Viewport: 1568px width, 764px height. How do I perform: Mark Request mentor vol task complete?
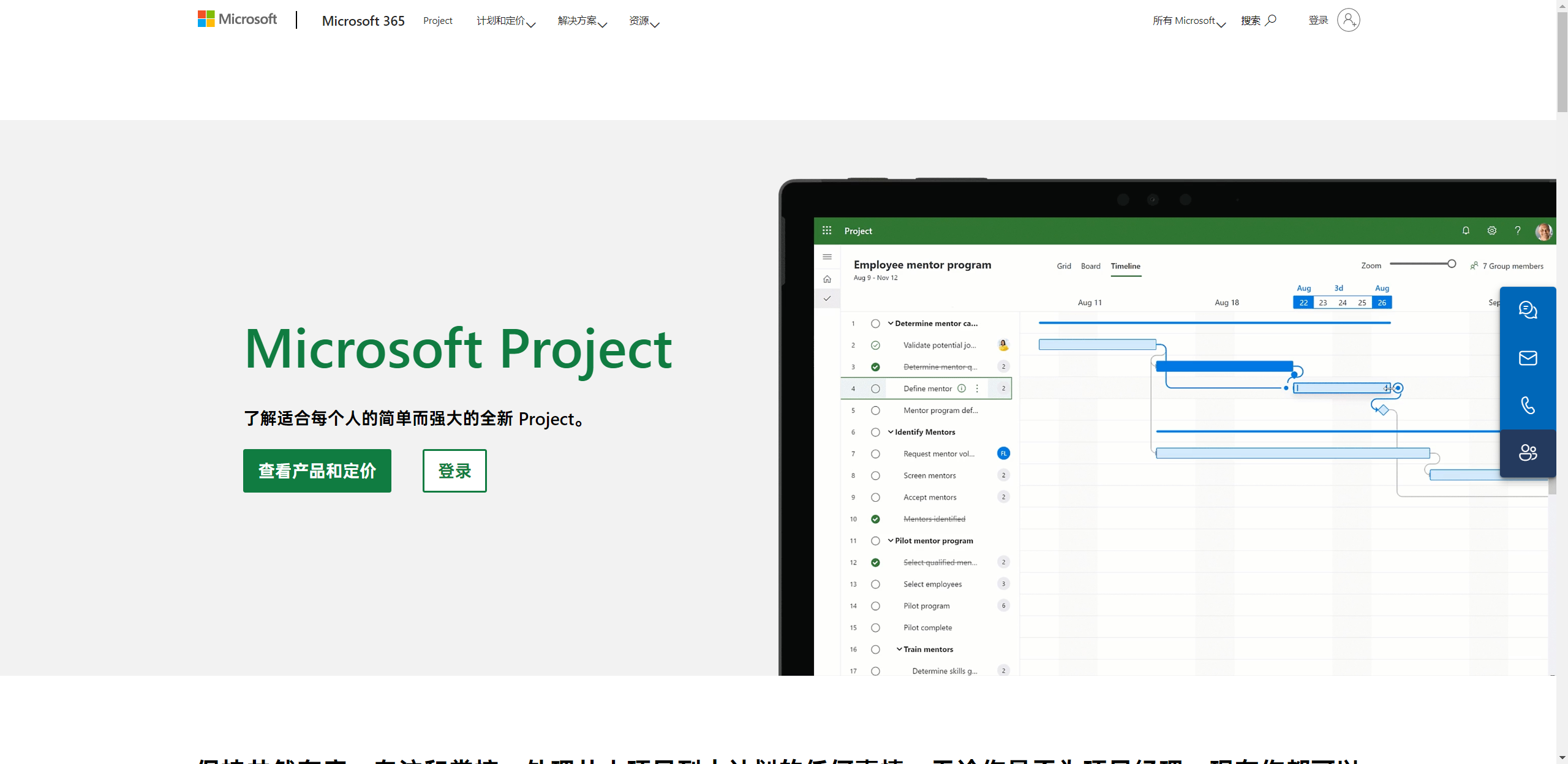875,454
